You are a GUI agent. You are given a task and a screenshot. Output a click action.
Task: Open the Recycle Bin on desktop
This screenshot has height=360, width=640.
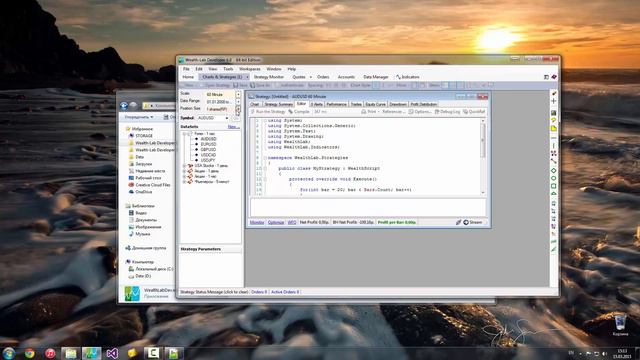tap(620, 325)
